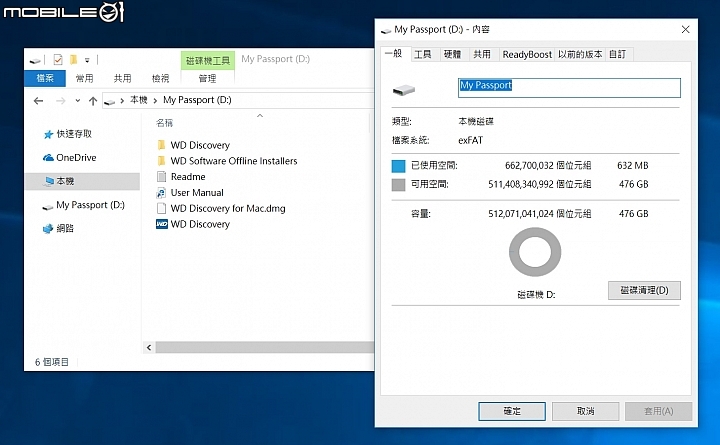Click the blue used space color swatch

(x=399, y=166)
